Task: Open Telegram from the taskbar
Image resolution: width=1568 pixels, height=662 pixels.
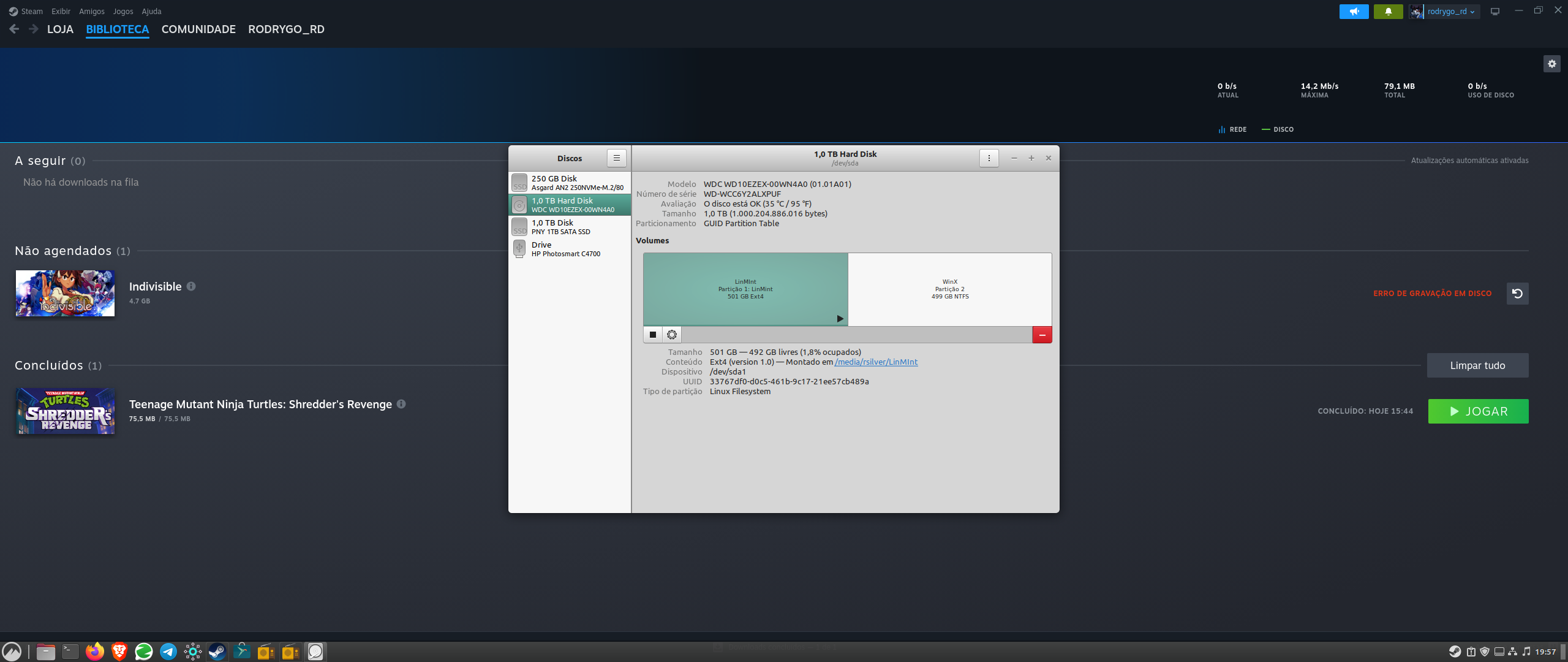Action: pyautogui.click(x=168, y=652)
